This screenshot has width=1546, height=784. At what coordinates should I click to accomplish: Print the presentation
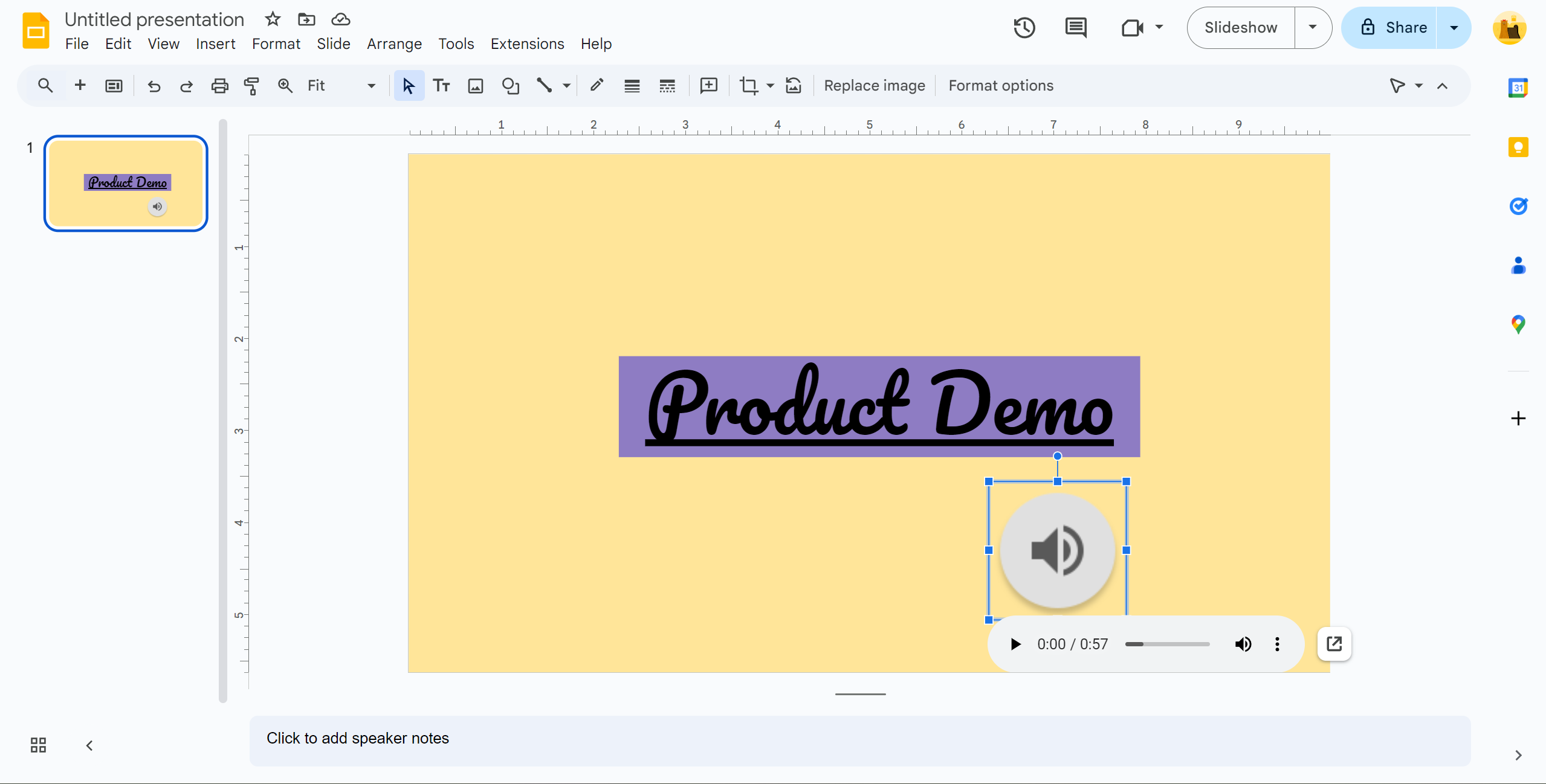(x=219, y=86)
